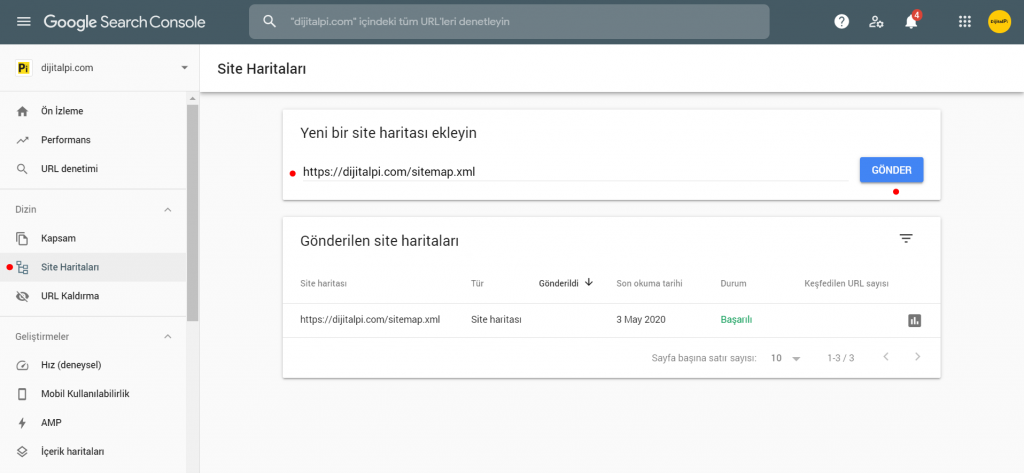Click the URL denetimi magnifier icon
Viewport: 1024px width, 473px height.
pos(22,169)
